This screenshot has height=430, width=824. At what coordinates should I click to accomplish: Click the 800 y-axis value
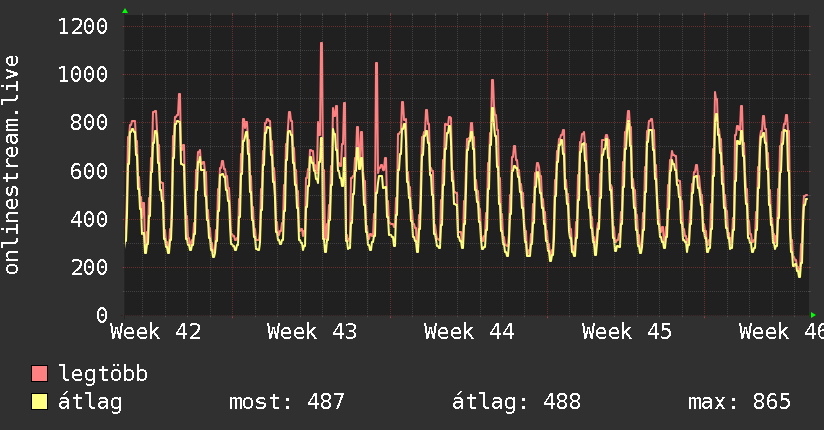pos(89,123)
